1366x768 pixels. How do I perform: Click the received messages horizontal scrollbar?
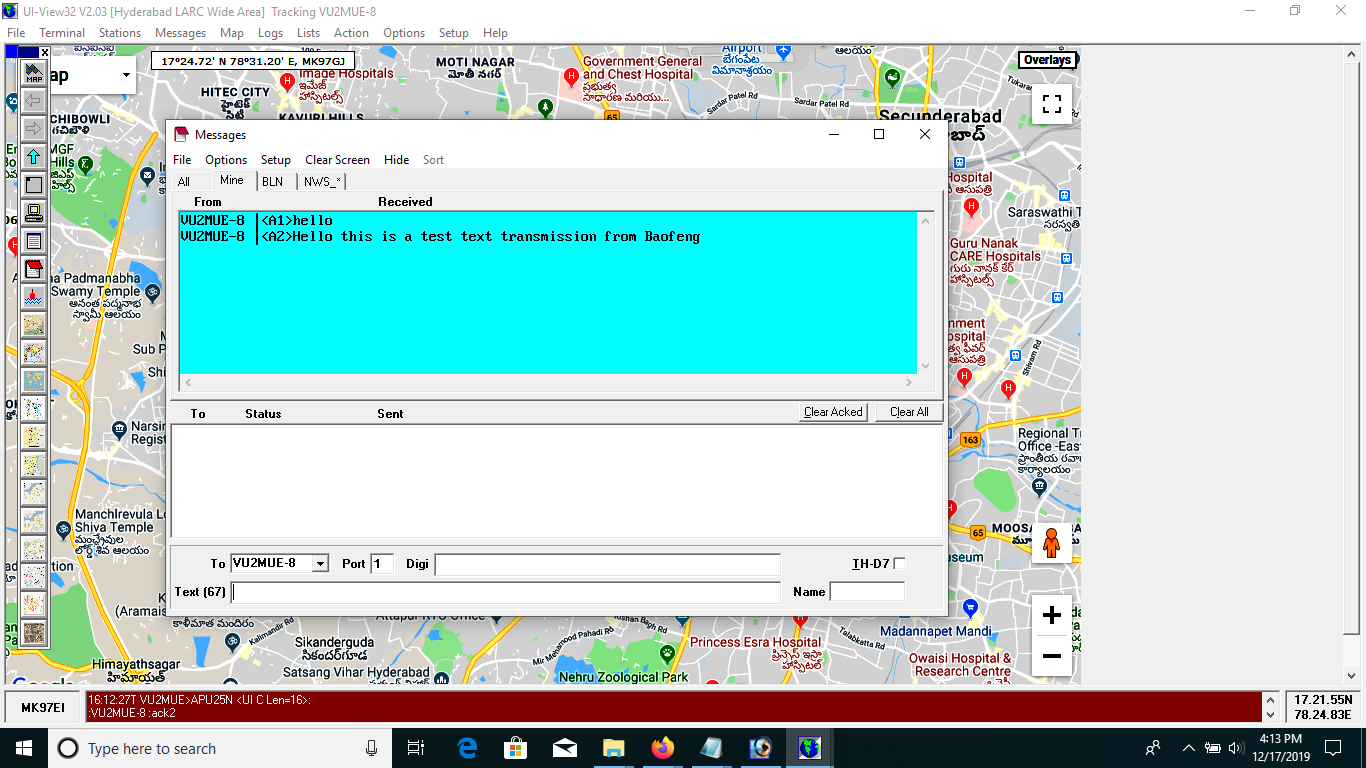point(547,383)
